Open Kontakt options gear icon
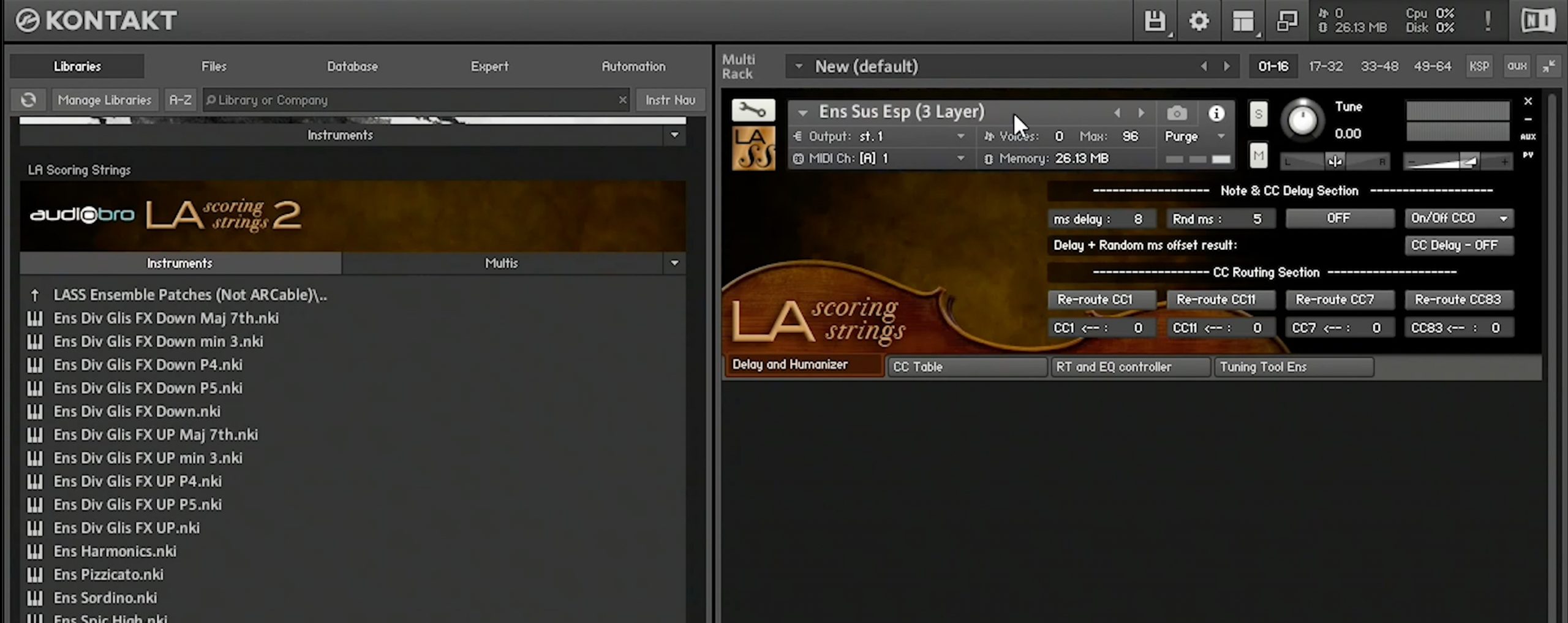 pyautogui.click(x=1199, y=21)
